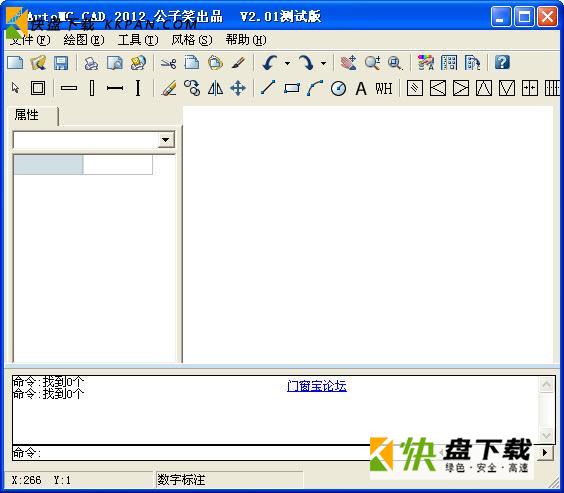The width and height of the screenshot is (564, 493).
Task: Open the 帮助(H) menu
Action: pos(246,40)
